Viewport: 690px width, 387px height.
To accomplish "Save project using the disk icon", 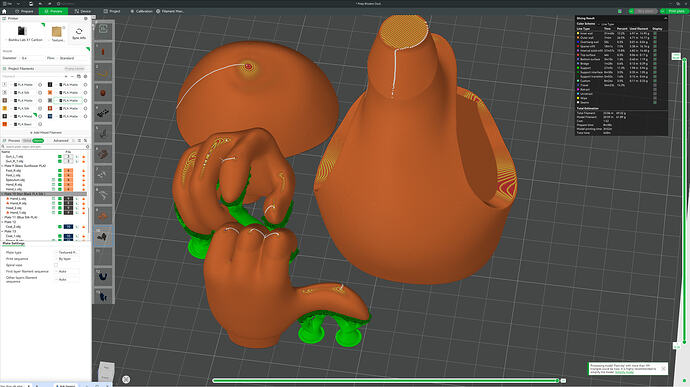I will pos(30,4).
